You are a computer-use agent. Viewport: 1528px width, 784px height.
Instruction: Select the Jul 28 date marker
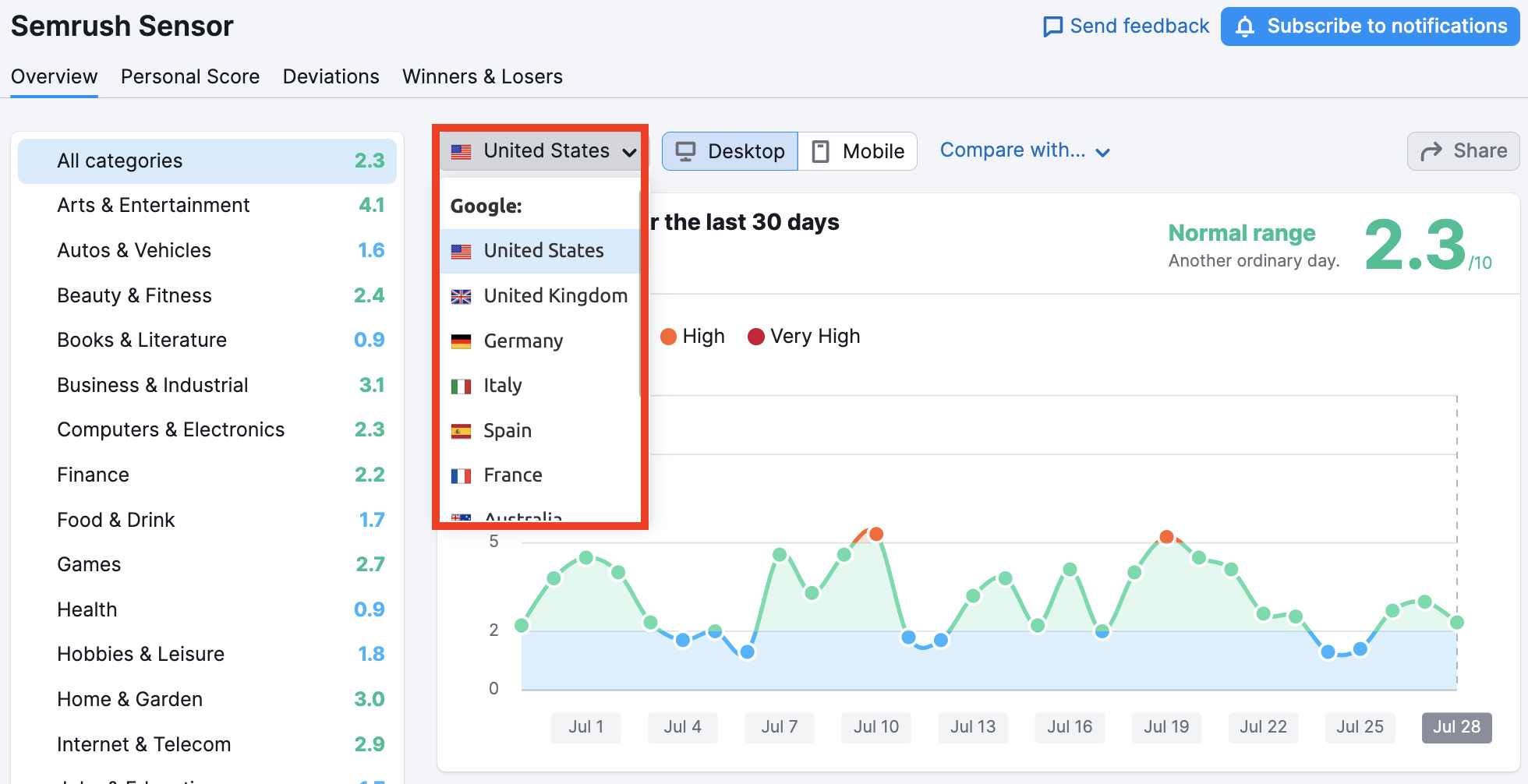1455,727
